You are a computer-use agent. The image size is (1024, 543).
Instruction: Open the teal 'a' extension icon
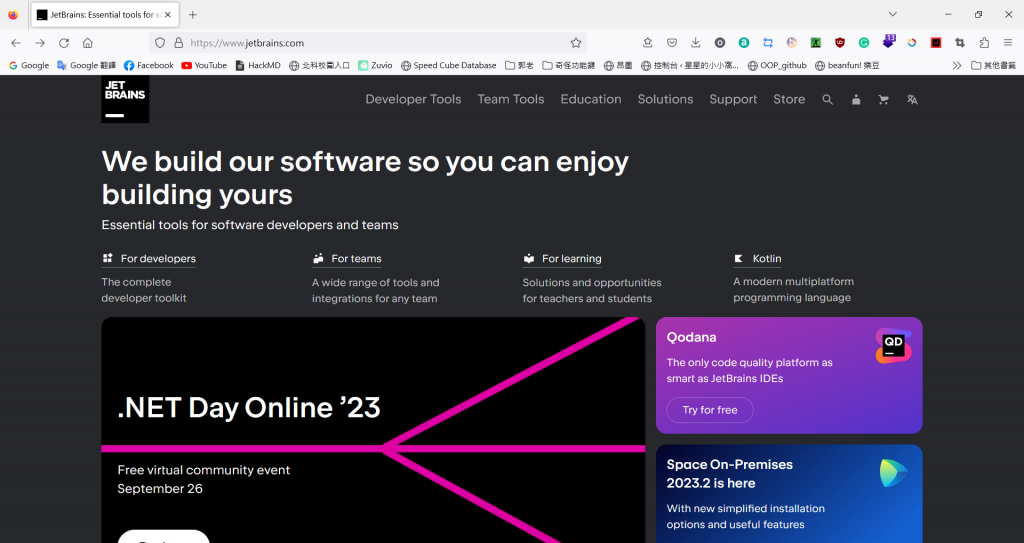(744, 43)
